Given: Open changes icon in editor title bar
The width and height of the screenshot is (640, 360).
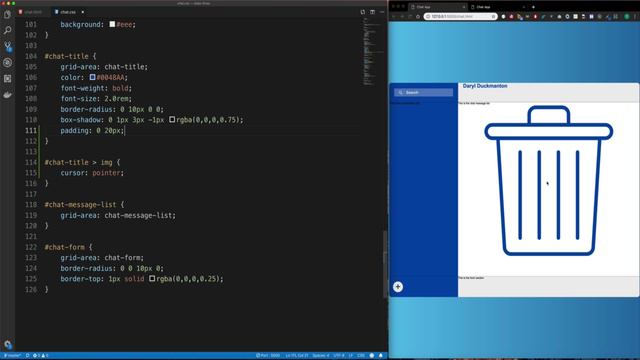Looking at the screenshot, I should point(362,12).
